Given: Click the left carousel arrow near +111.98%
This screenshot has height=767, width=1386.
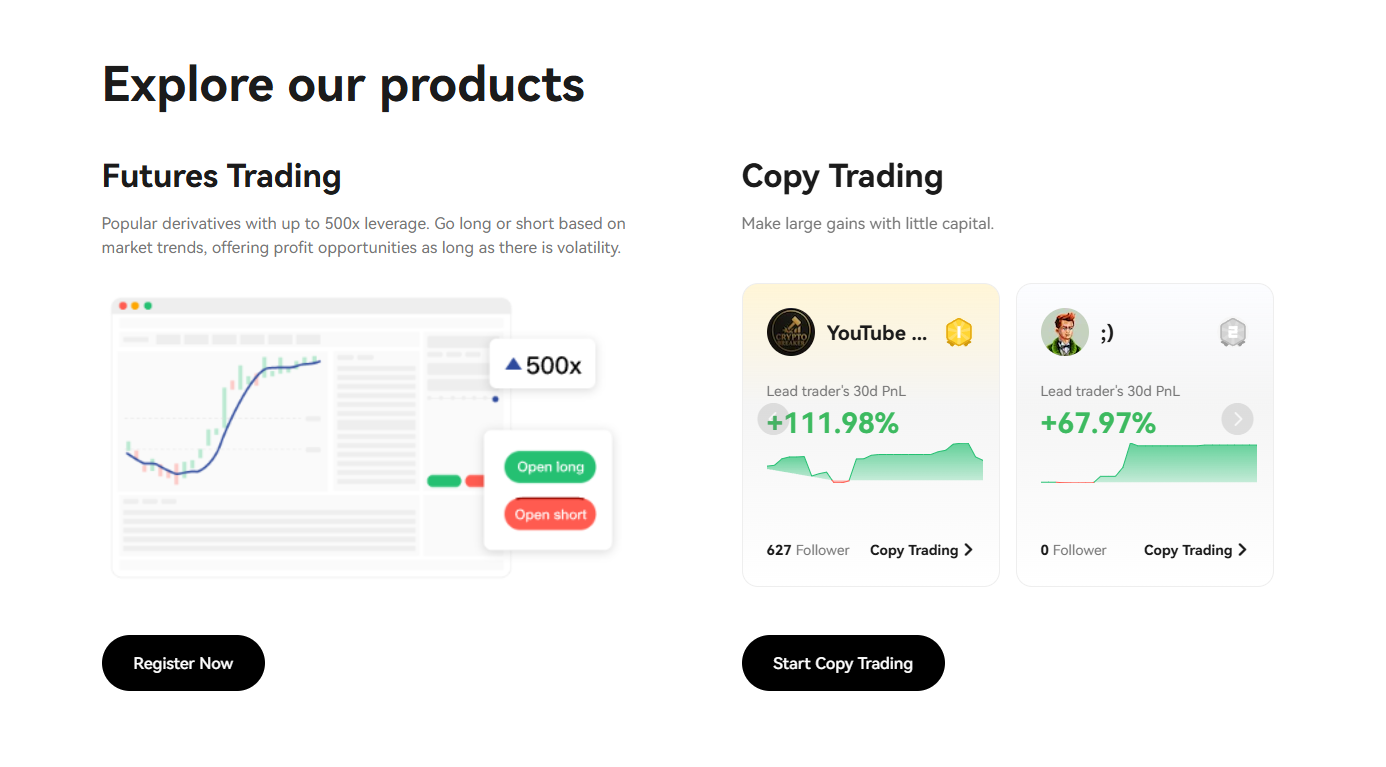Looking at the screenshot, I should coord(773,419).
